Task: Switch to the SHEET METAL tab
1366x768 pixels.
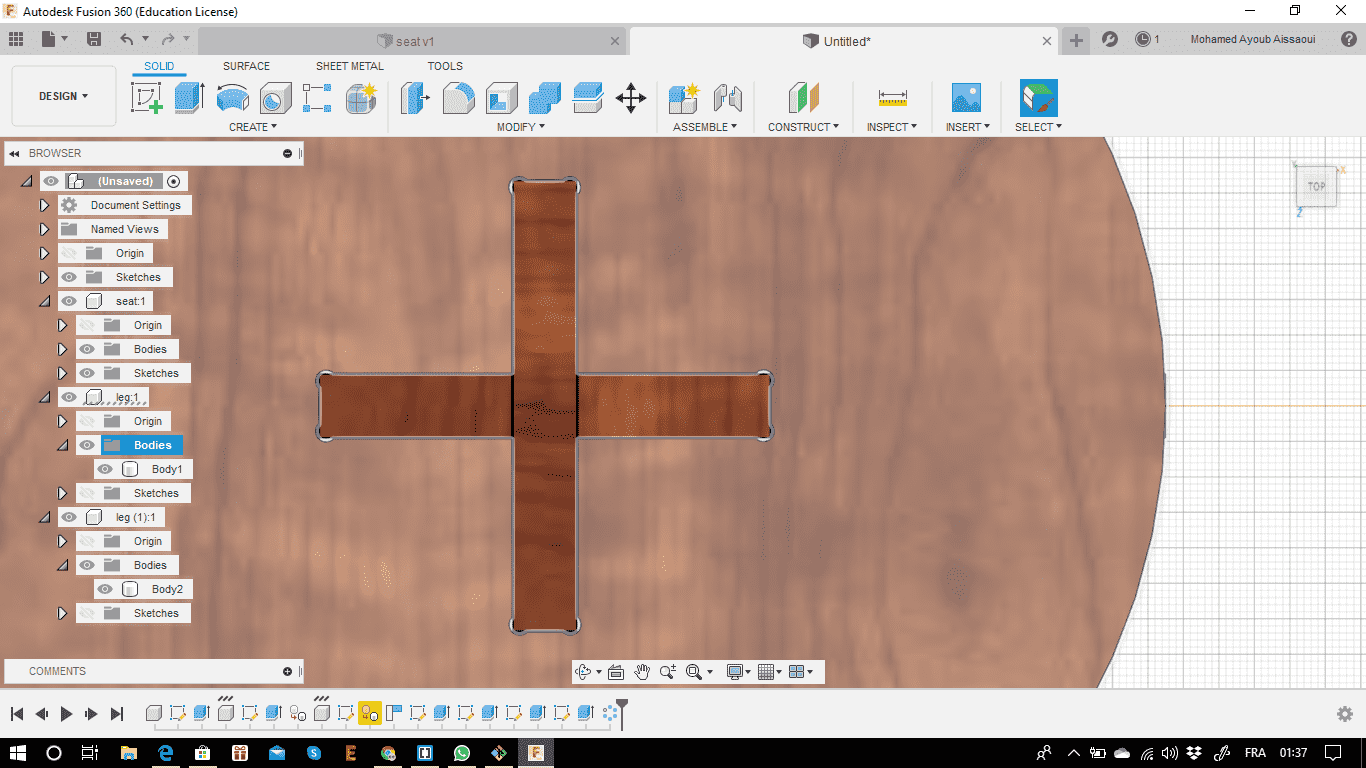Action: [350, 66]
